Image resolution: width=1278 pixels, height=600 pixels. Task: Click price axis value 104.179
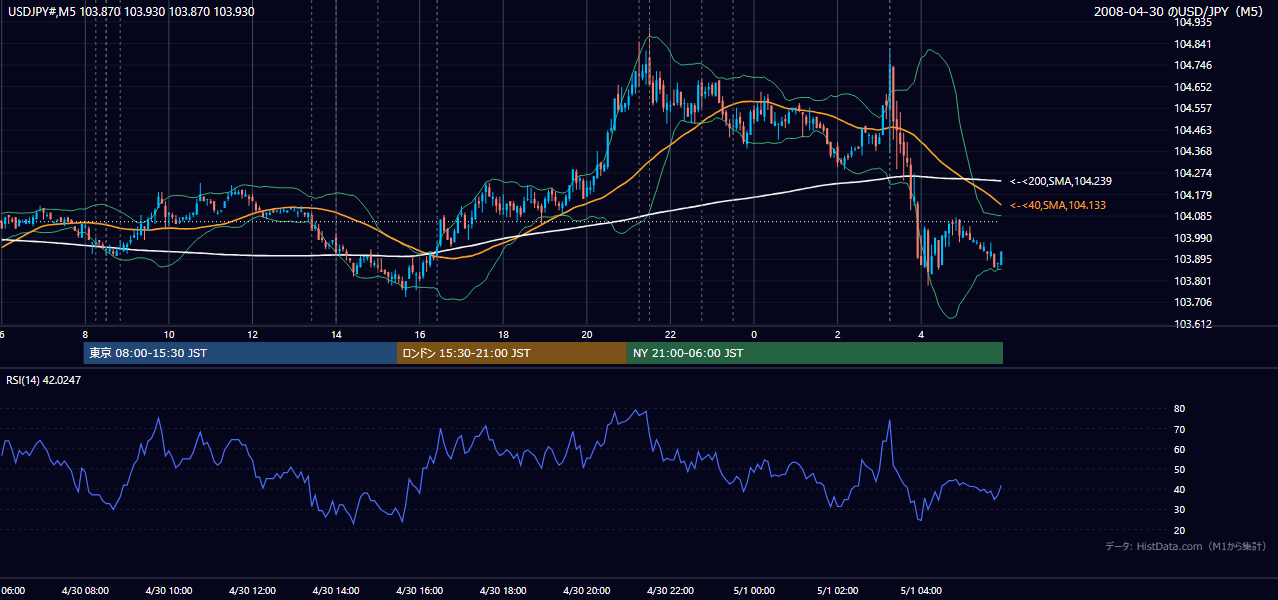1194,195
